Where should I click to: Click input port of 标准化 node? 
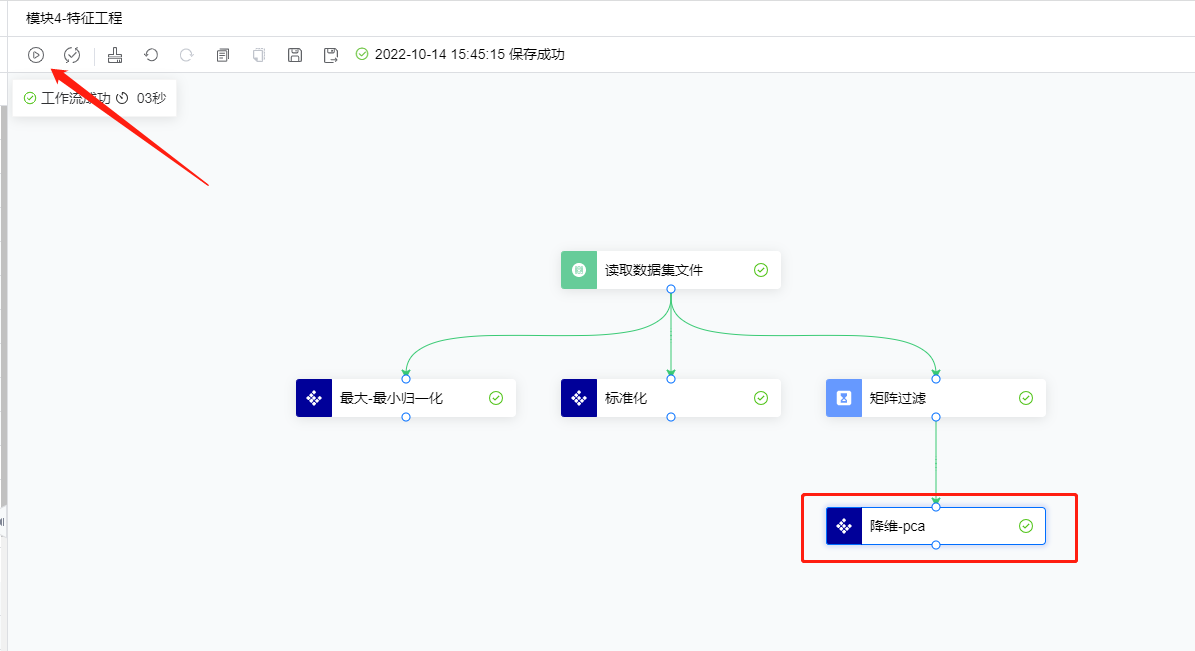(x=671, y=379)
